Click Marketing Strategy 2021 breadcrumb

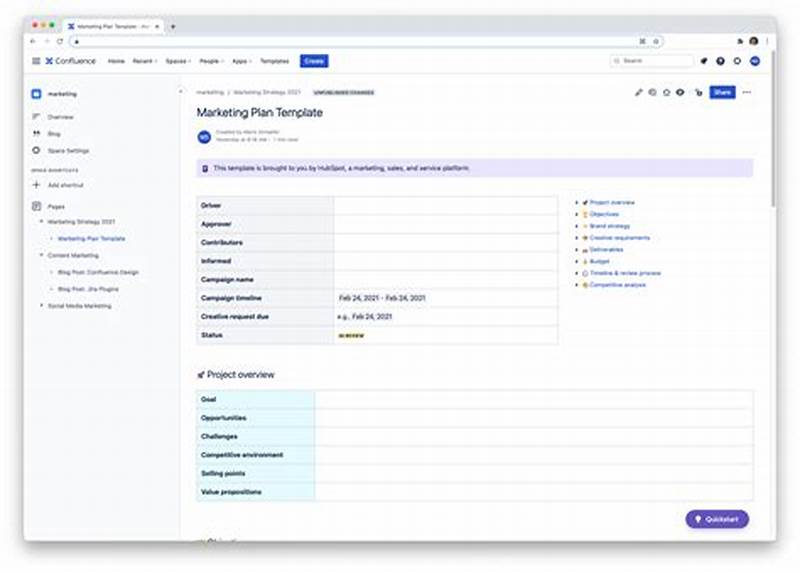coord(267,92)
